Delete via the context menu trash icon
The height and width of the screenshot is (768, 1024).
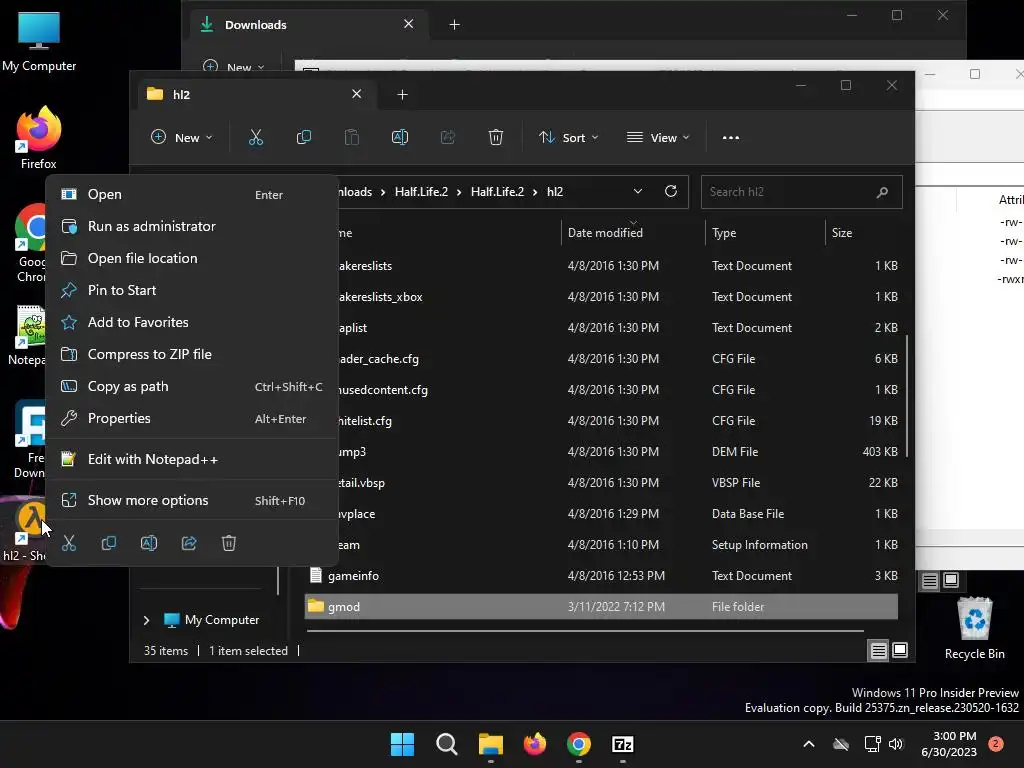click(229, 543)
